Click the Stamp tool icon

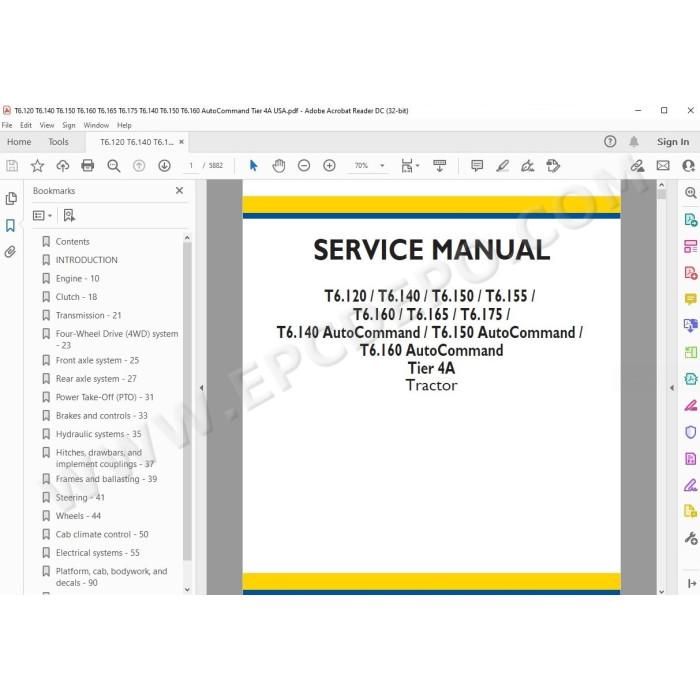553,166
